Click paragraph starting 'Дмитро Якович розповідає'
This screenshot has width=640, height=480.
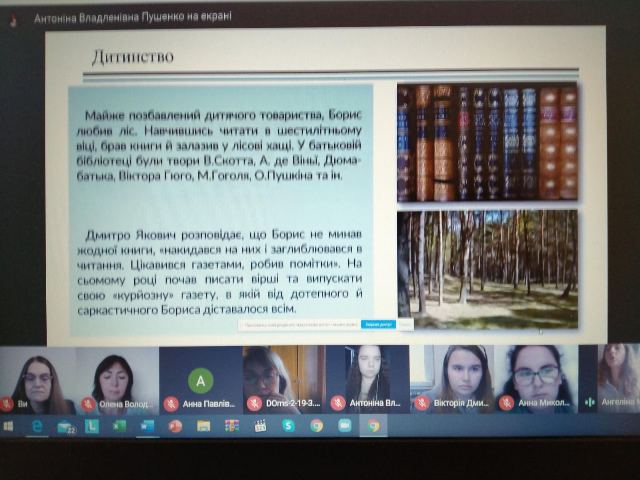click(220, 272)
